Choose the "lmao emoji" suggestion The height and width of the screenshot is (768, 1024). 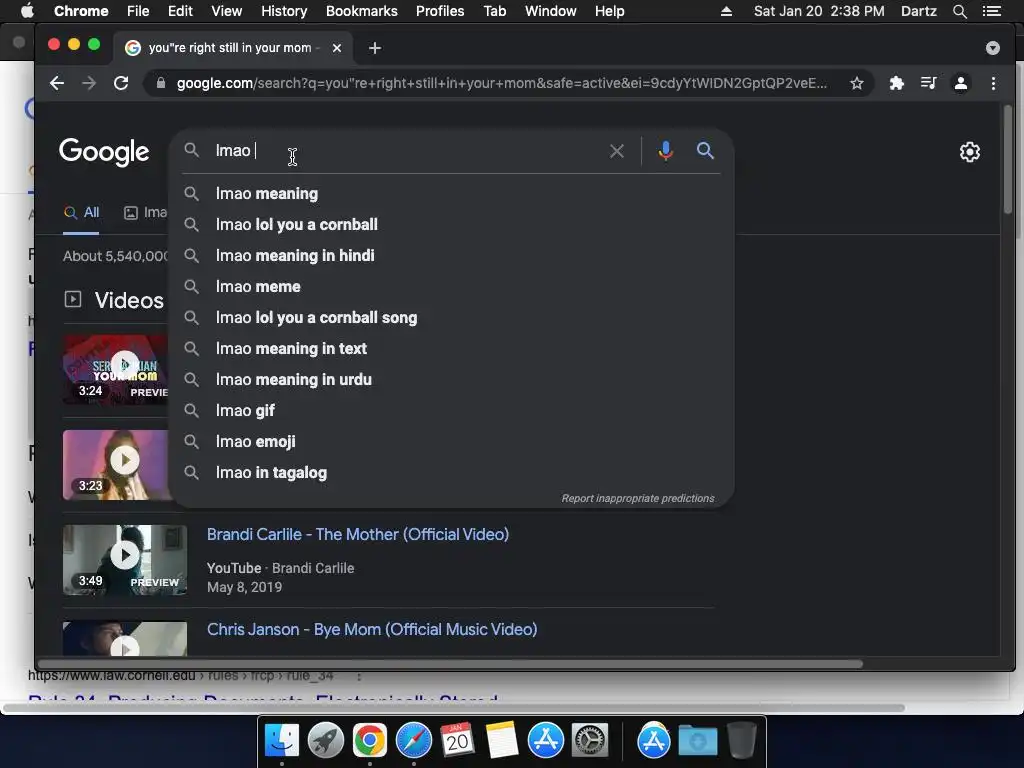[x=451, y=441]
